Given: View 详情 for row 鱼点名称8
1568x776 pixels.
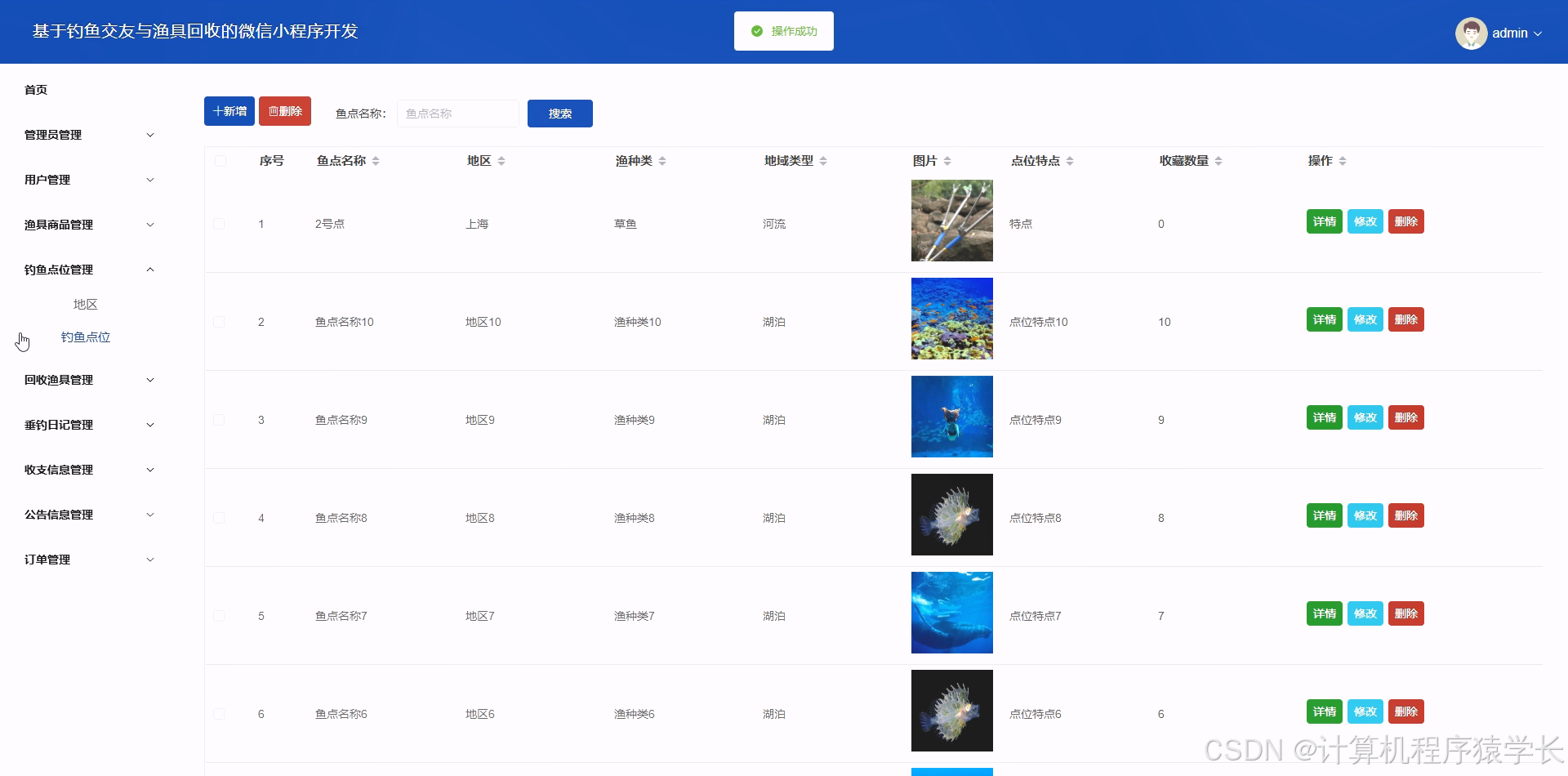Looking at the screenshot, I should click(1325, 515).
